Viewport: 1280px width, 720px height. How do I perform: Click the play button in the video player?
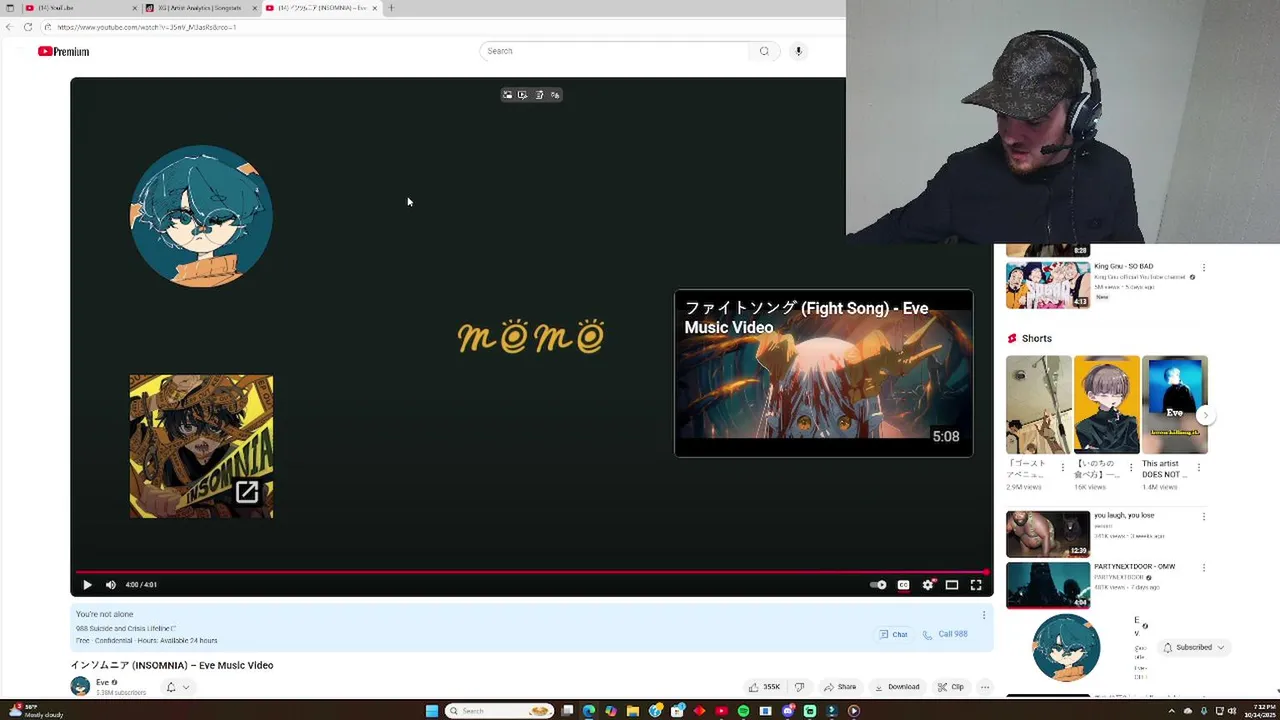[x=87, y=585]
